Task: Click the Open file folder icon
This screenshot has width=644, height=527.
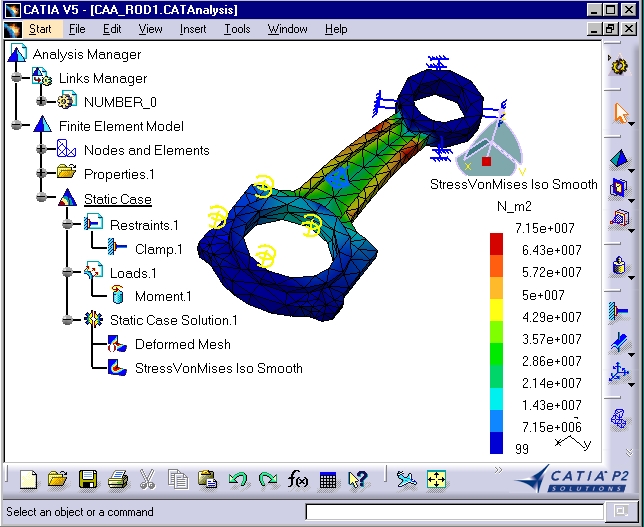Action: click(58, 479)
